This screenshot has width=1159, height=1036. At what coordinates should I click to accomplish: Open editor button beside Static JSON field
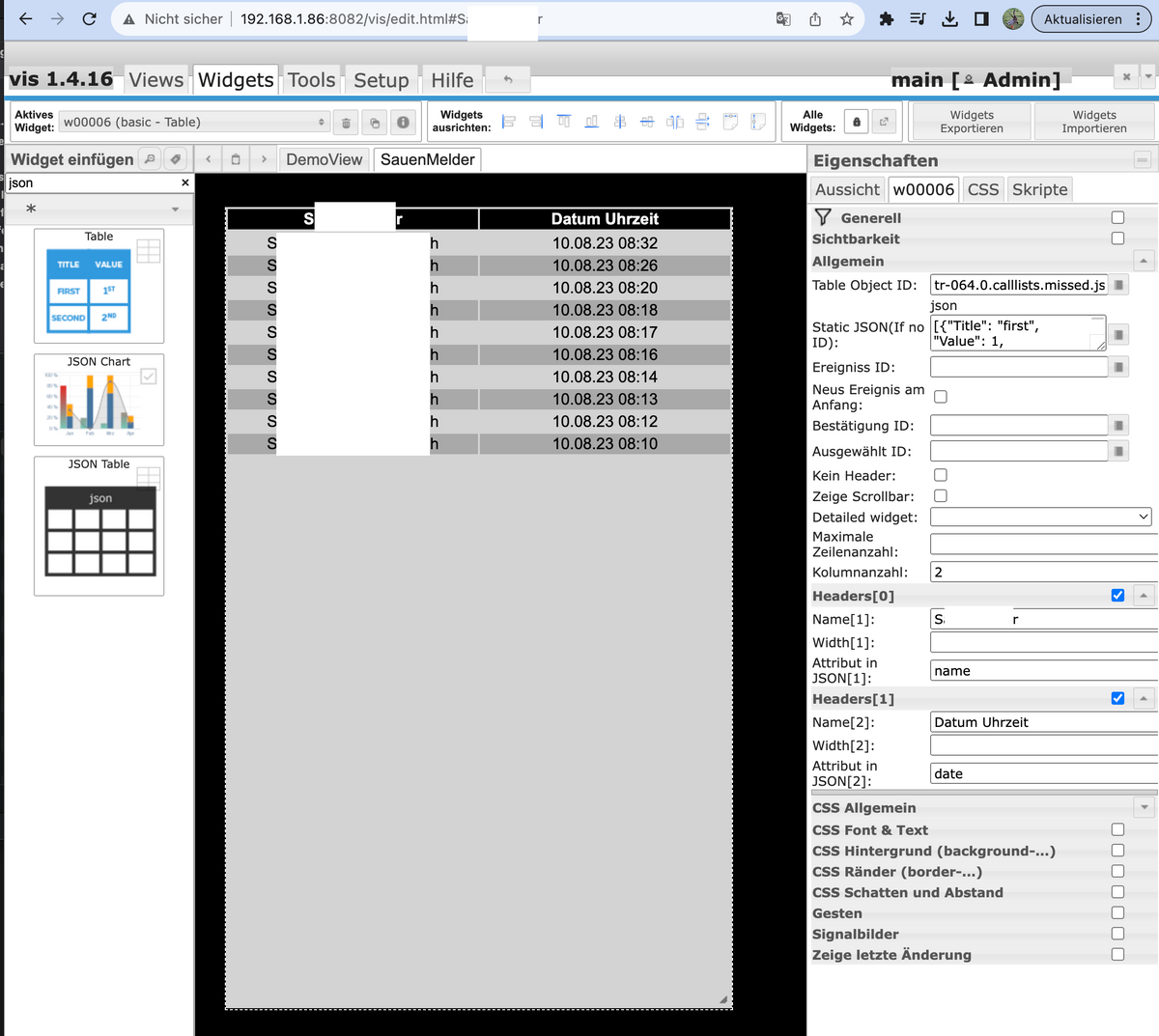(x=1118, y=334)
